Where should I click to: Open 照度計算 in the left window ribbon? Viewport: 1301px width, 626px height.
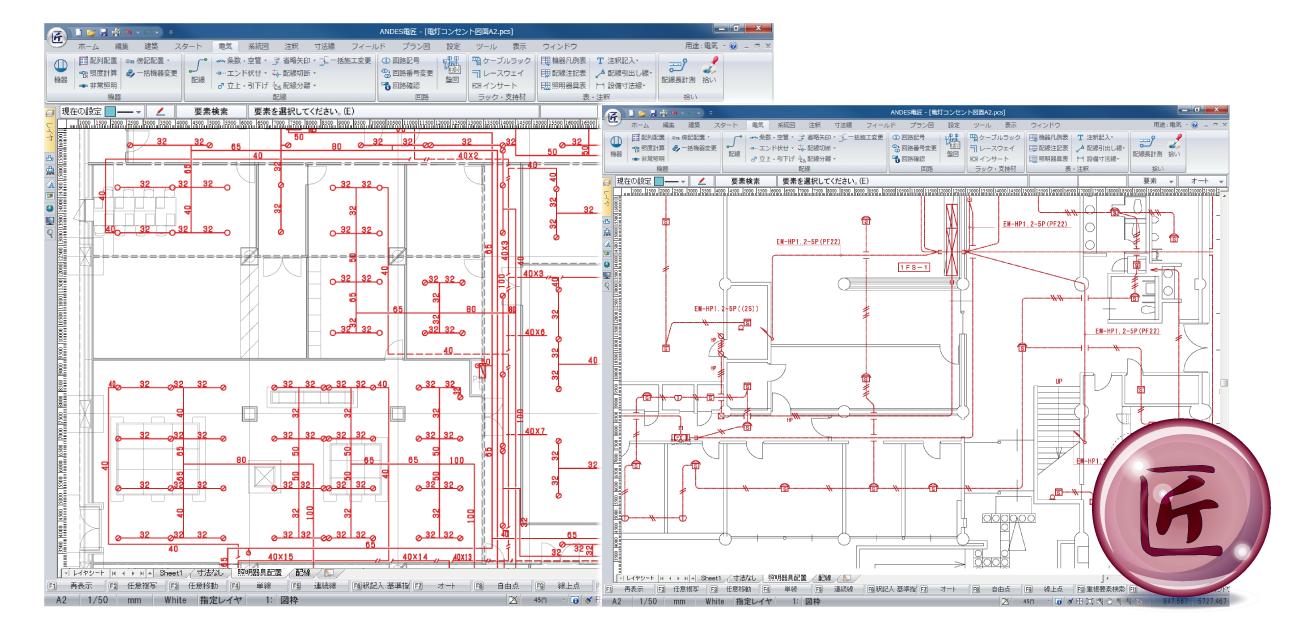pos(96,73)
